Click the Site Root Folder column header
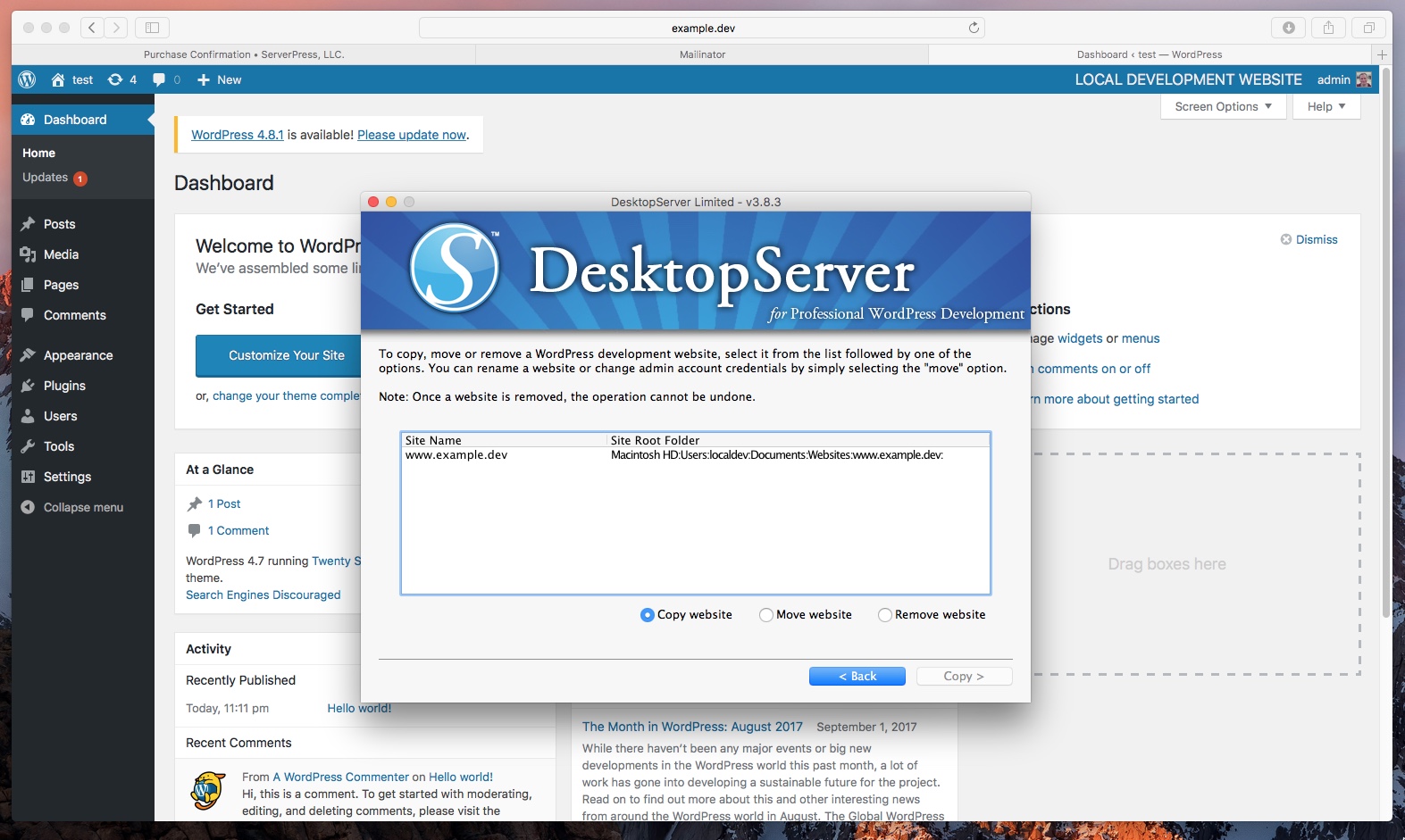This screenshot has height=840, width=1405. coord(799,440)
